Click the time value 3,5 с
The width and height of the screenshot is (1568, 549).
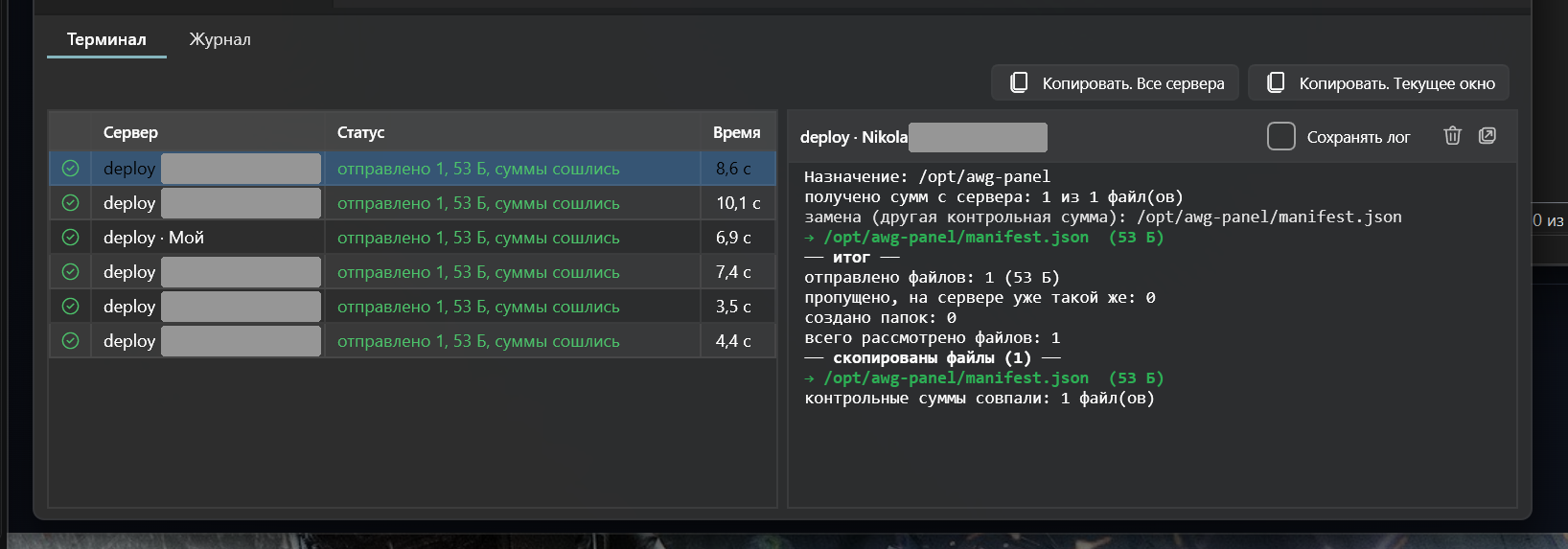(x=733, y=307)
